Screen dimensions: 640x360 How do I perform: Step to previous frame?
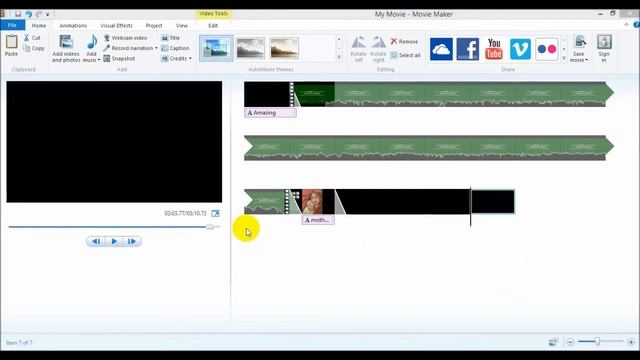(x=96, y=241)
